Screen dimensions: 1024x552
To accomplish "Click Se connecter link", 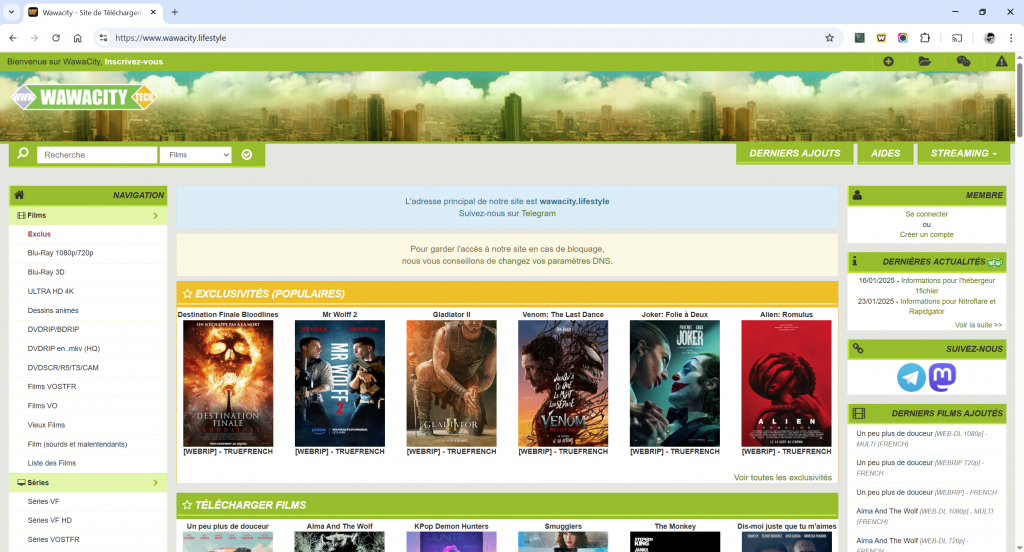I will (926, 214).
